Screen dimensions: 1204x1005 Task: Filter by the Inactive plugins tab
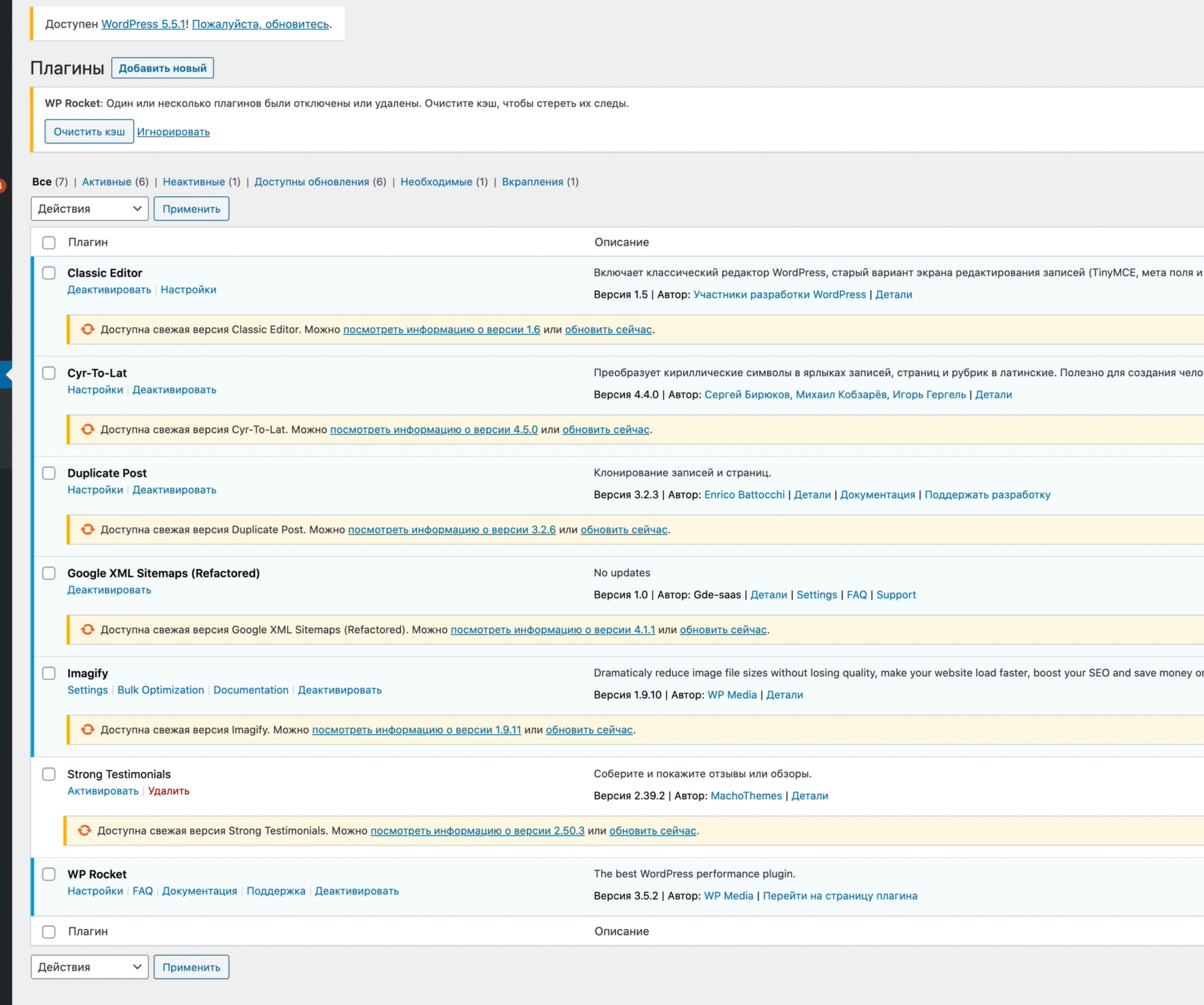[x=193, y=182]
